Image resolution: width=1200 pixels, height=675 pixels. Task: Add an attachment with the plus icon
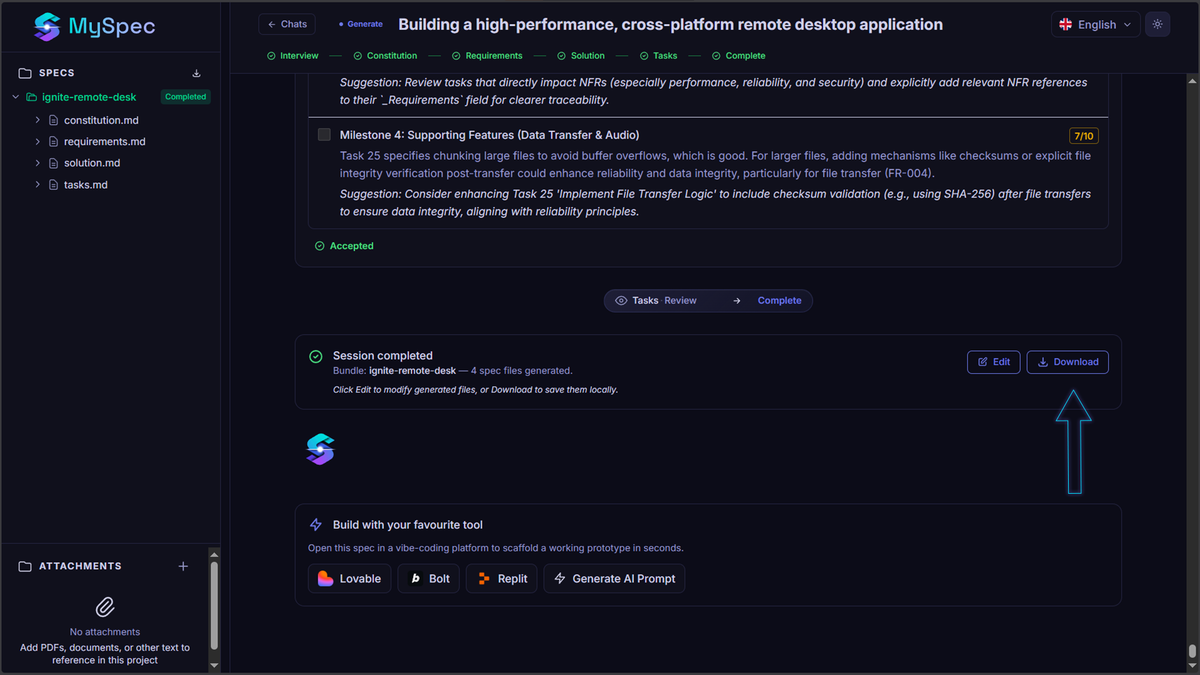tap(183, 566)
